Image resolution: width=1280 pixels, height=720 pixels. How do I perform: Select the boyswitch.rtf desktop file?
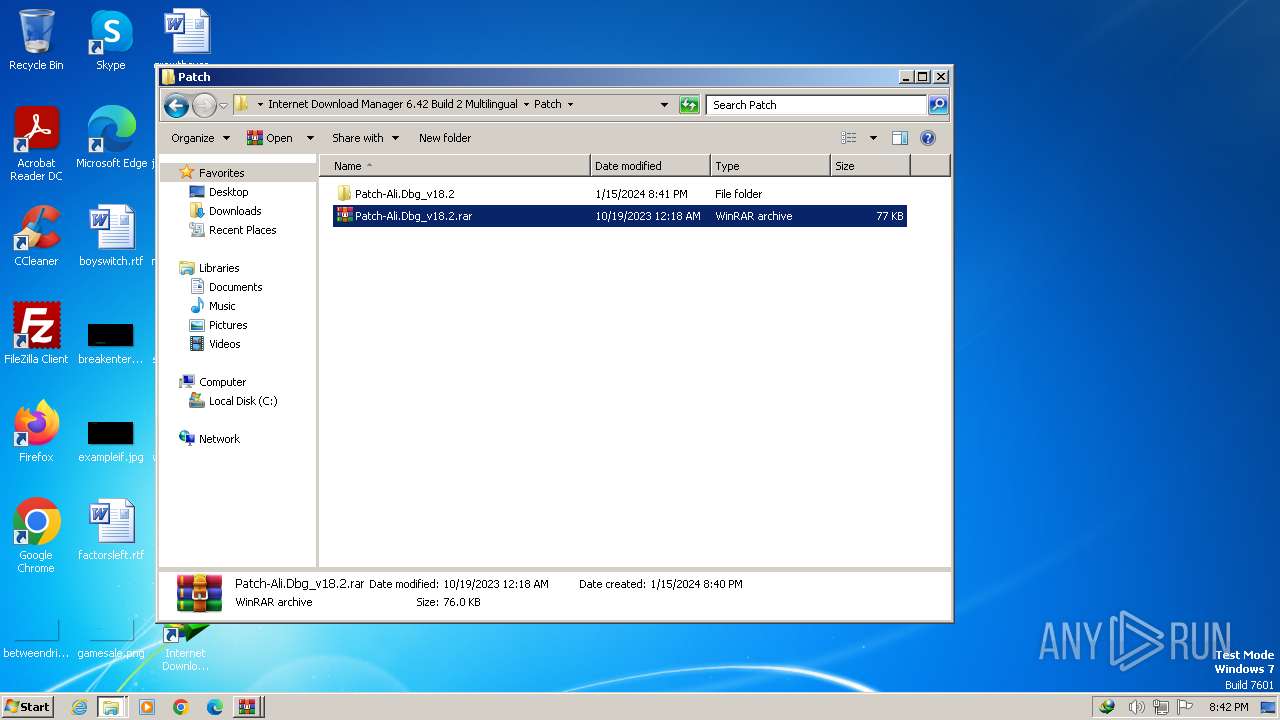click(x=111, y=237)
